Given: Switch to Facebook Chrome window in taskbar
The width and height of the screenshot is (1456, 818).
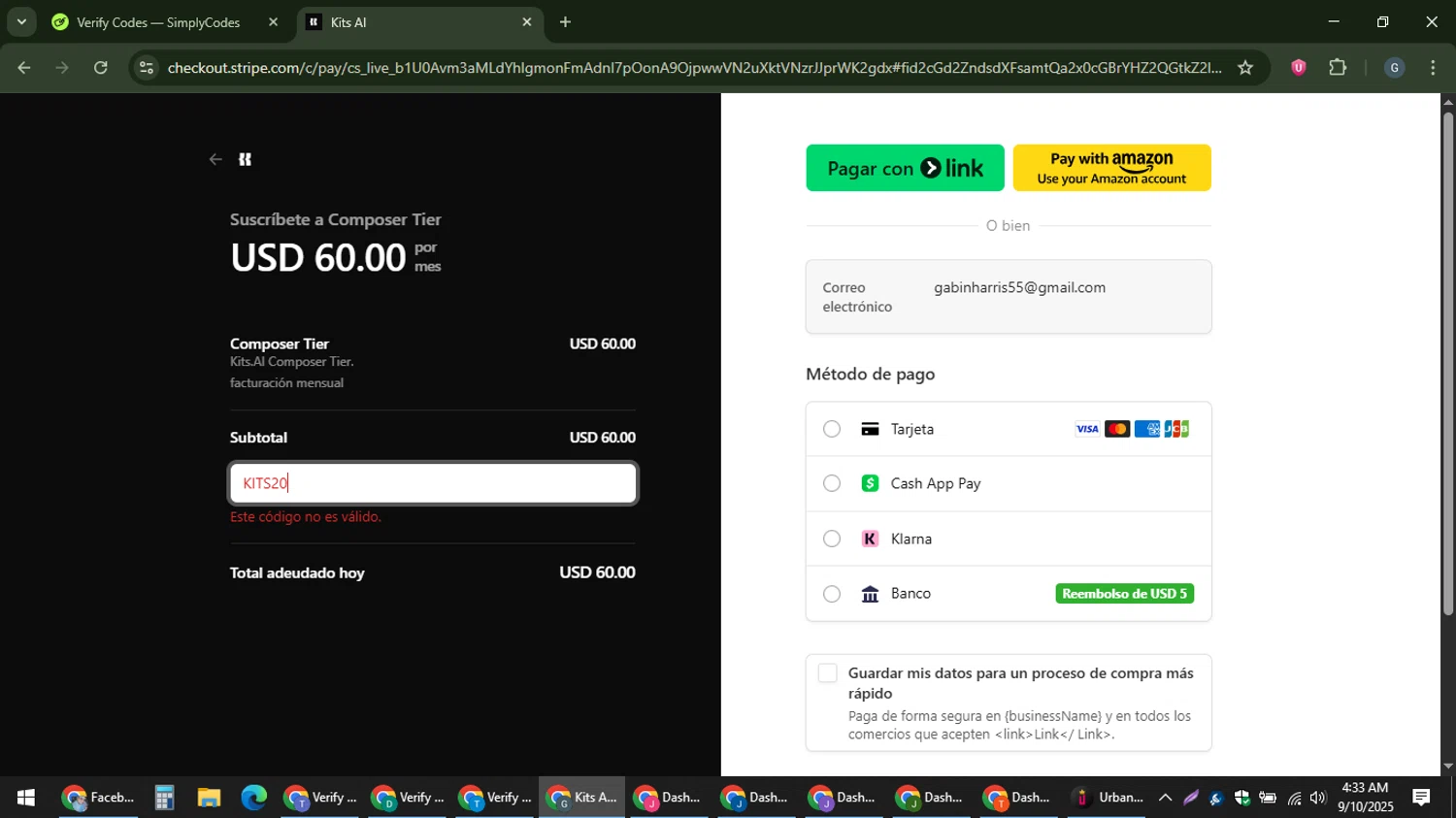Looking at the screenshot, I should [98, 798].
